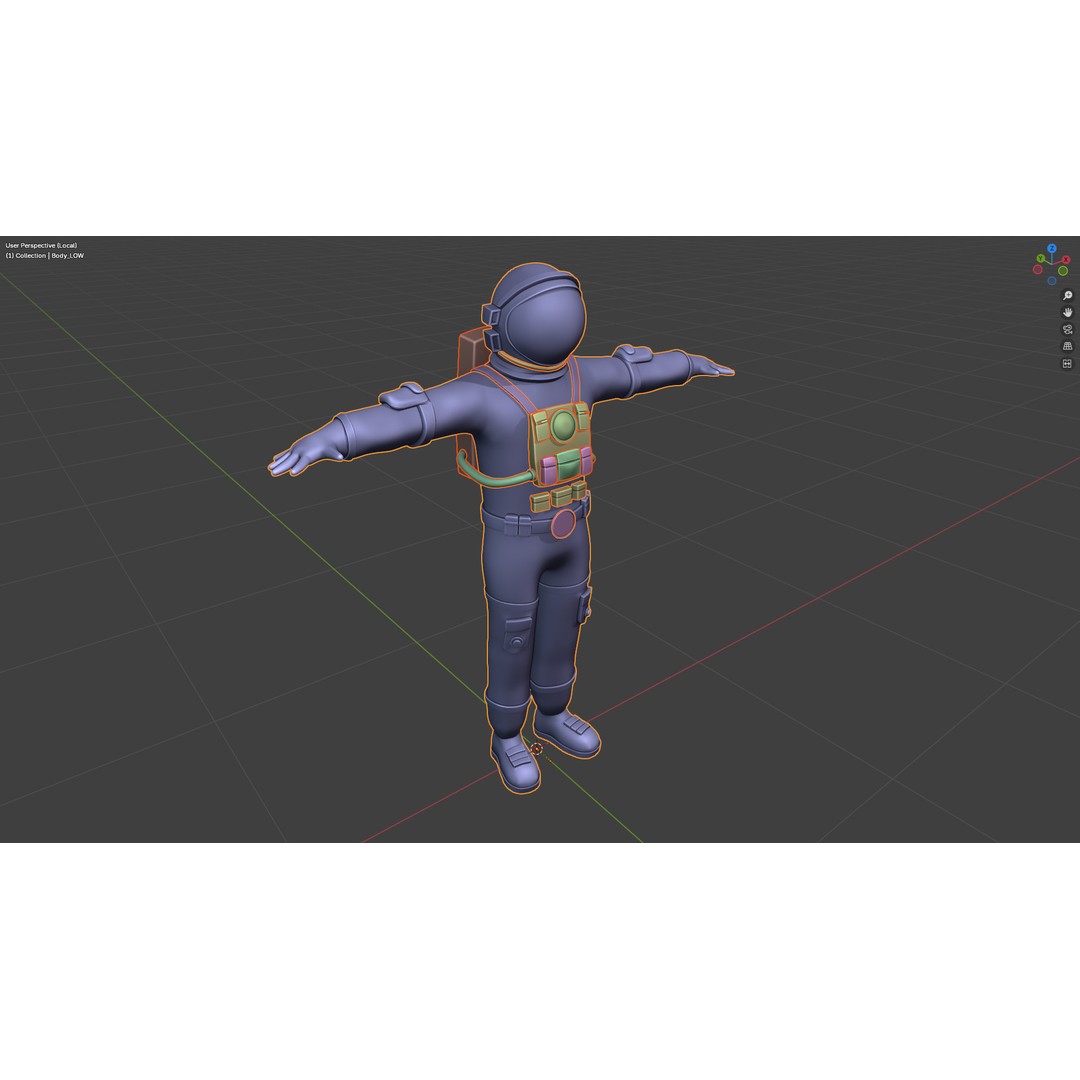Click the green Y axis on navigation gizmo

pos(1040,258)
